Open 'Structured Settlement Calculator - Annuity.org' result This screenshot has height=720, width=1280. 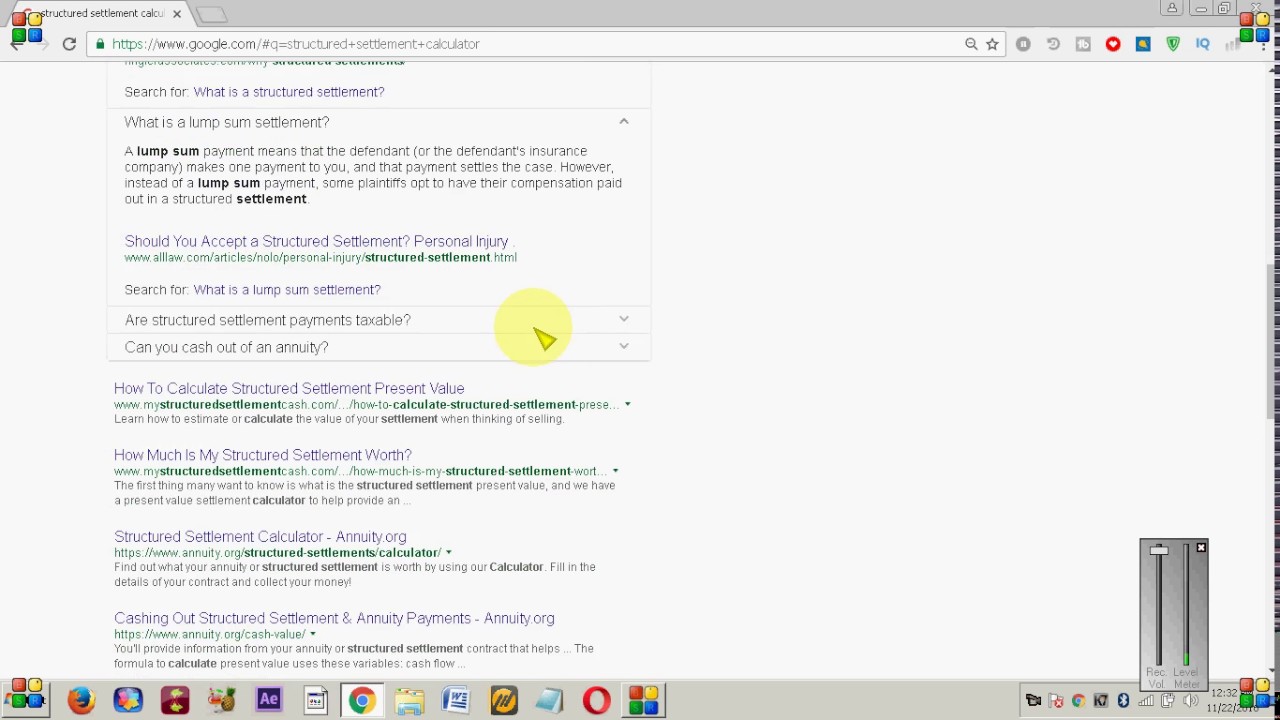260,537
